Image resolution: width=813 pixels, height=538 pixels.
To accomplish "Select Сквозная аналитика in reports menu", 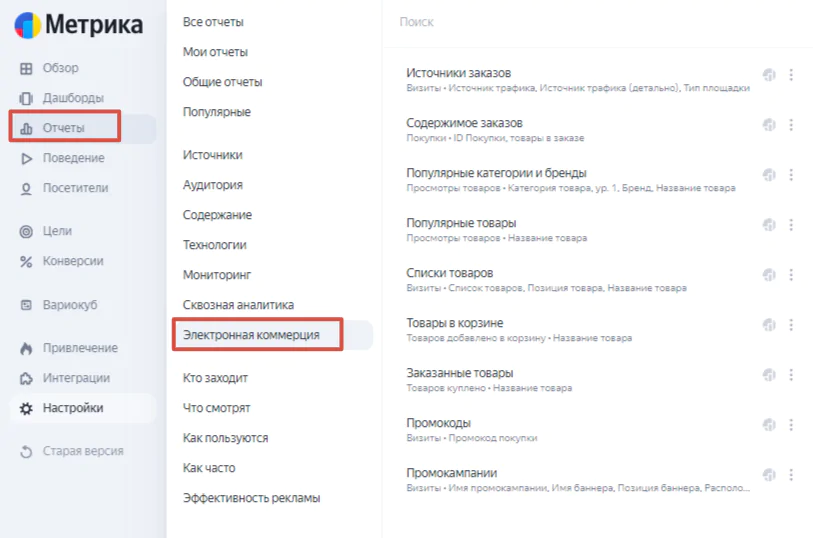I will [x=239, y=305].
